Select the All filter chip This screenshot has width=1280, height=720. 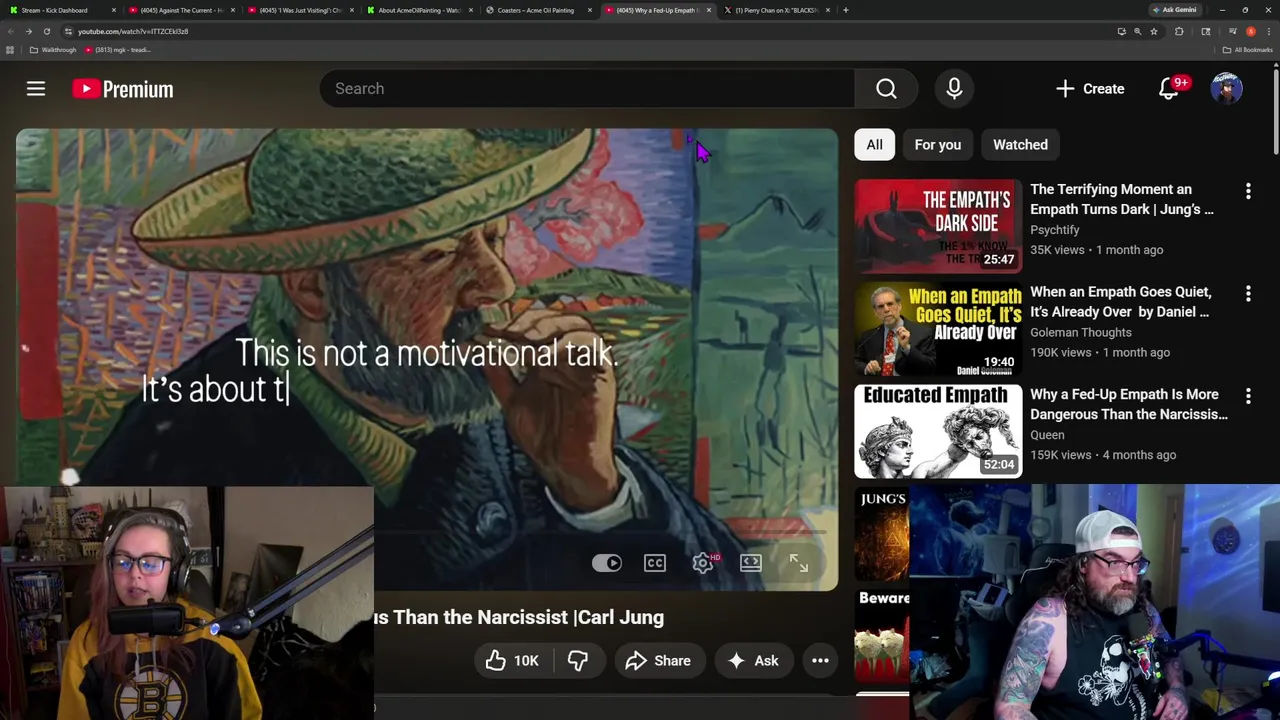tap(875, 145)
